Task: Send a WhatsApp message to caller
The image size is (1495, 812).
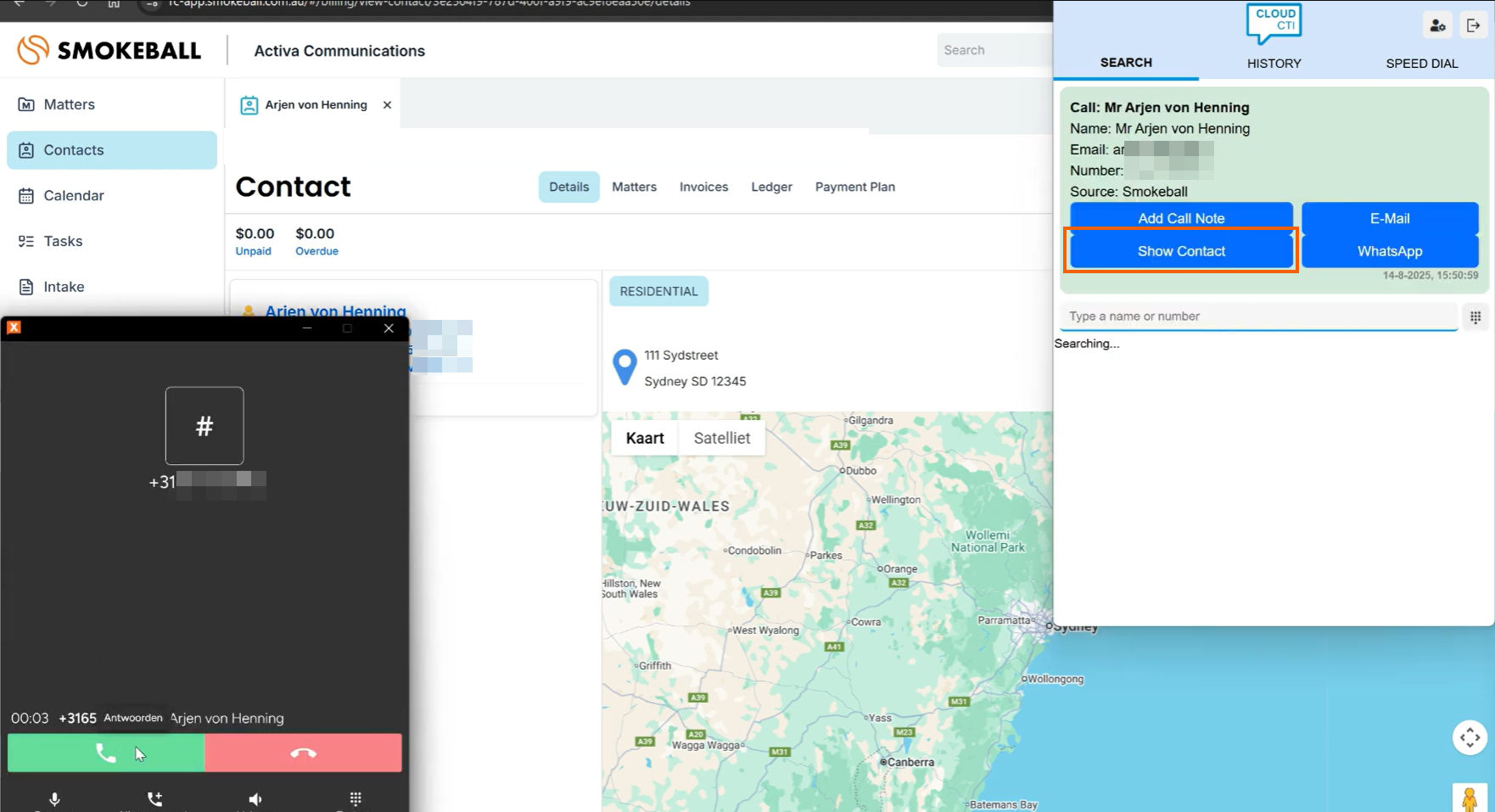Action: click(x=1389, y=251)
